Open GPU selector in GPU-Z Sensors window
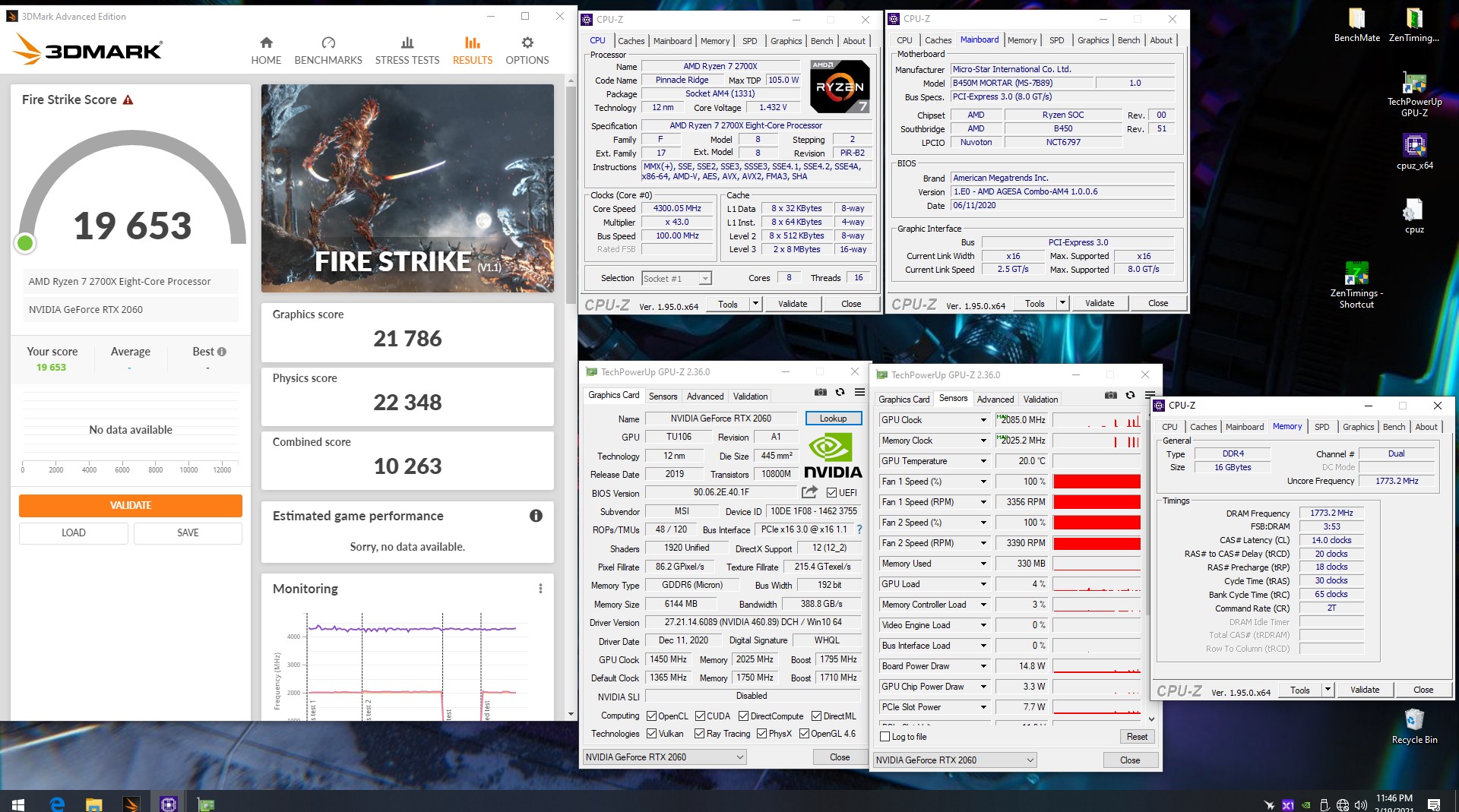Viewport: 1459px width, 812px height. tap(955, 760)
